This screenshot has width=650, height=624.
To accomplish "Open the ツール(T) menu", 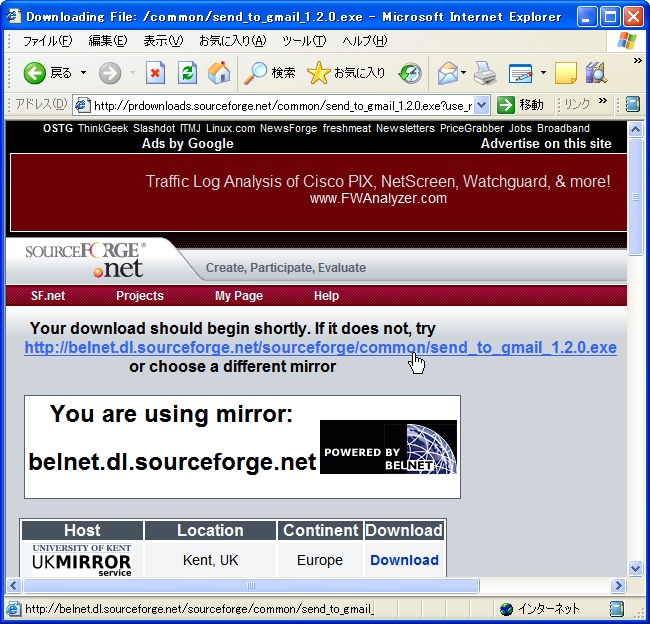I will click(304, 41).
